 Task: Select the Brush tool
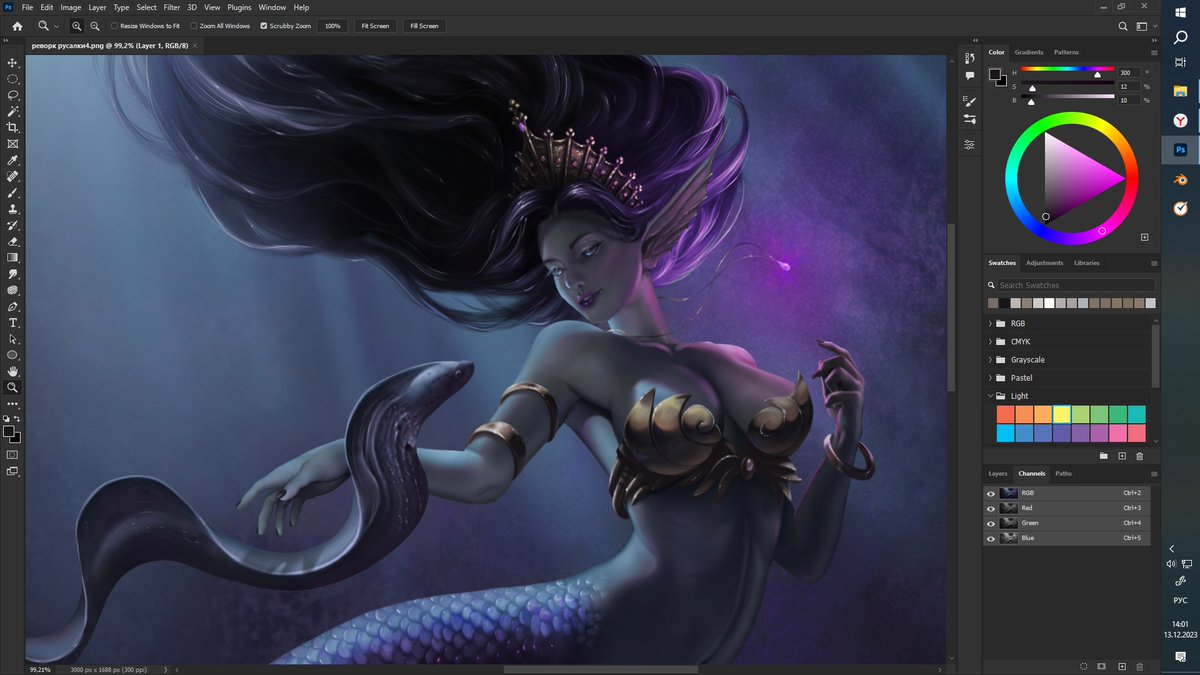click(13, 193)
